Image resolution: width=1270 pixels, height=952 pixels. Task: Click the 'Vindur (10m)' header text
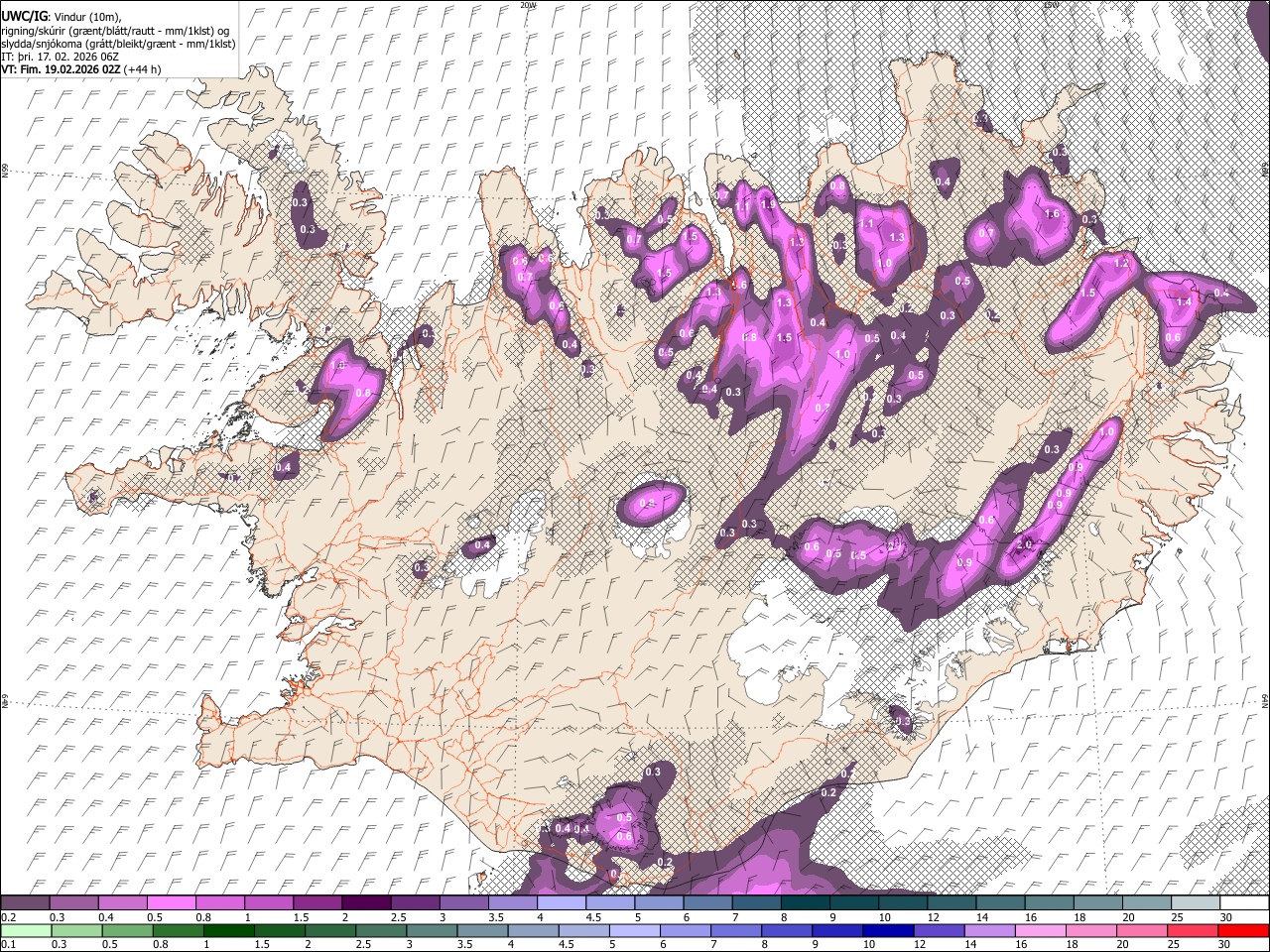(87, 18)
